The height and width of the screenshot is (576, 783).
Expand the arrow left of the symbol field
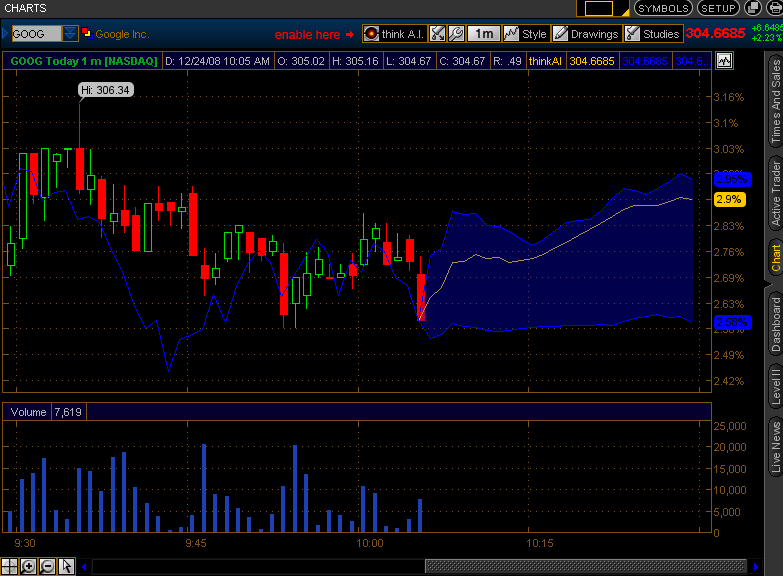(5, 33)
